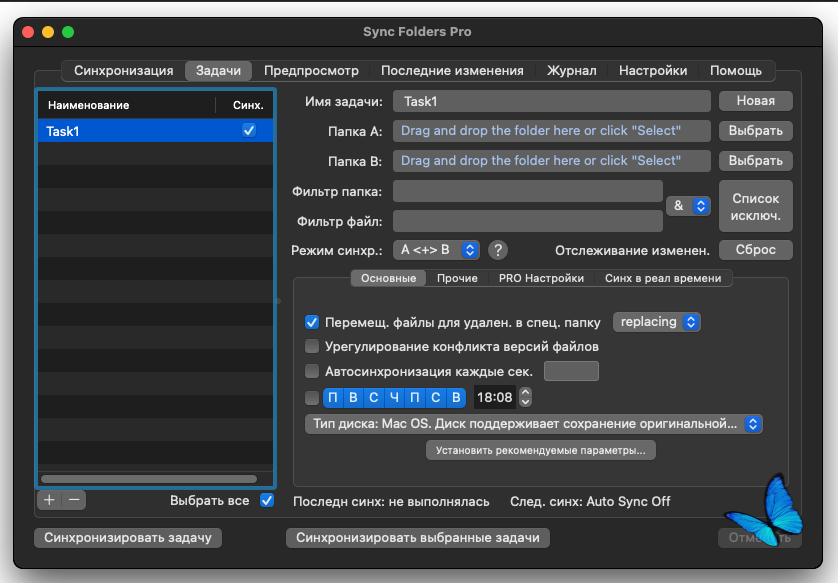Click the help question mark button
Viewport: 838px width, 583px height.
tap(498, 250)
